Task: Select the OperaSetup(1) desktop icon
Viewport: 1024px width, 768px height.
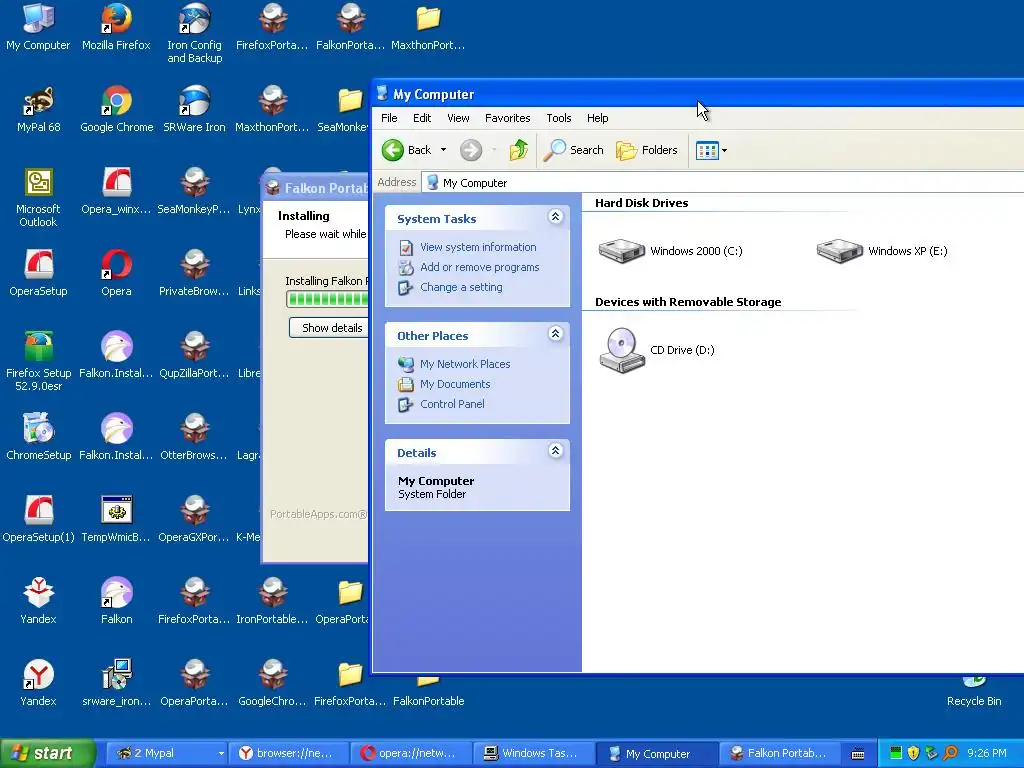Action: 39,519
